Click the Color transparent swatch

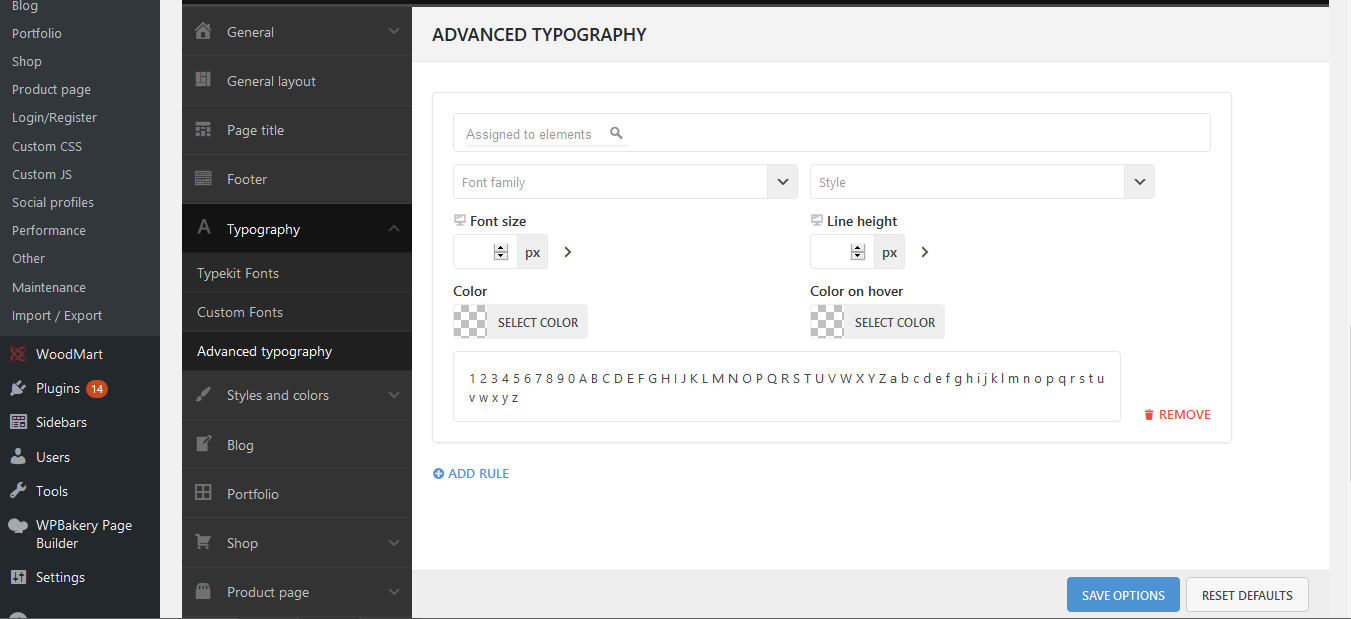470,322
